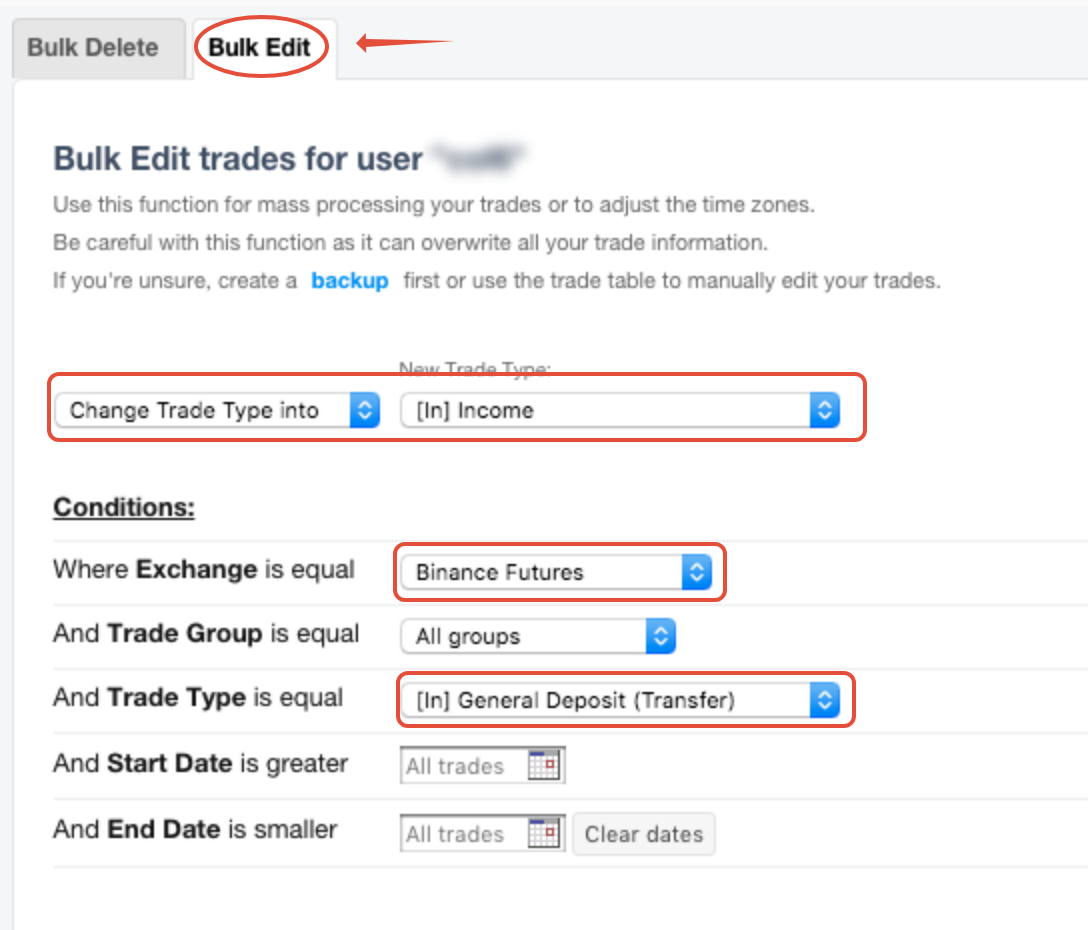1088x930 pixels.
Task: Open the [In] General Deposit (Transfer) dropdown
Action: (x=620, y=699)
